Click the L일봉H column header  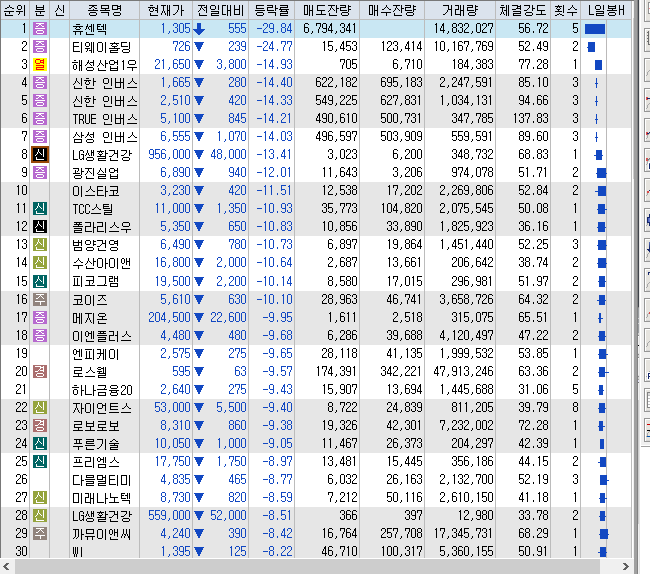click(x=606, y=10)
